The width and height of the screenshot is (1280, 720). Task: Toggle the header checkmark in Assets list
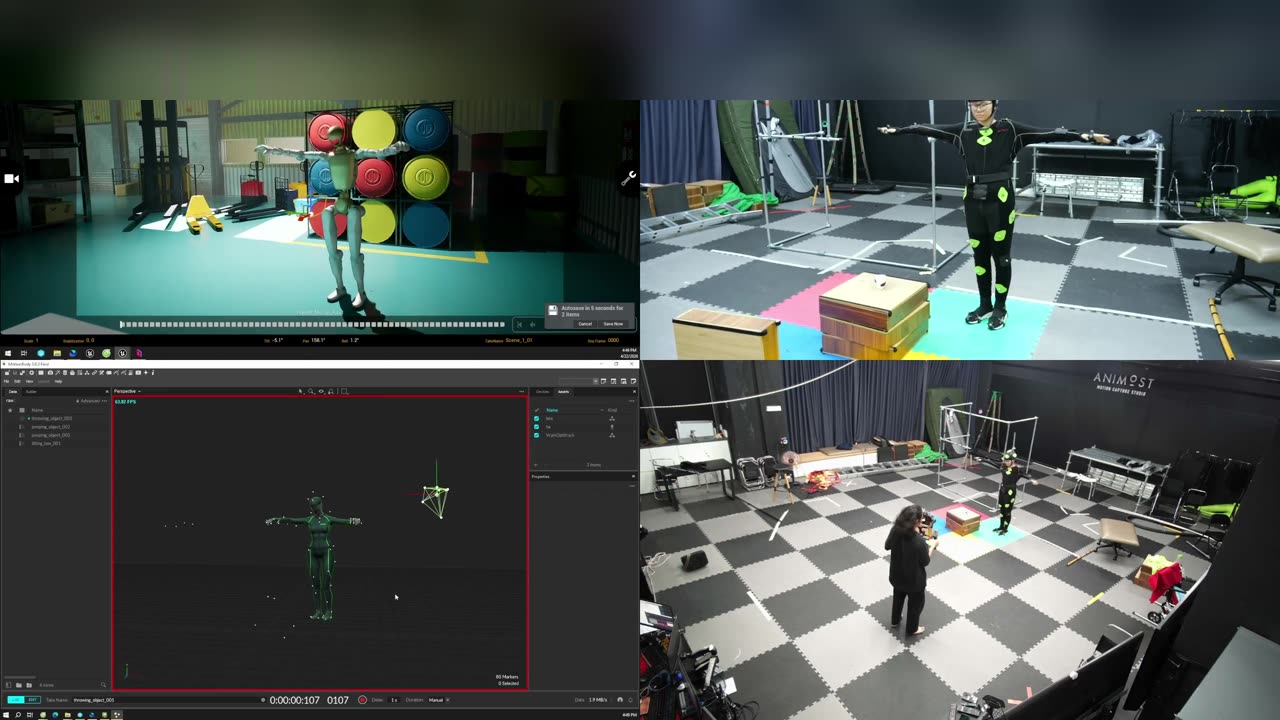click(x=537, y=410)
